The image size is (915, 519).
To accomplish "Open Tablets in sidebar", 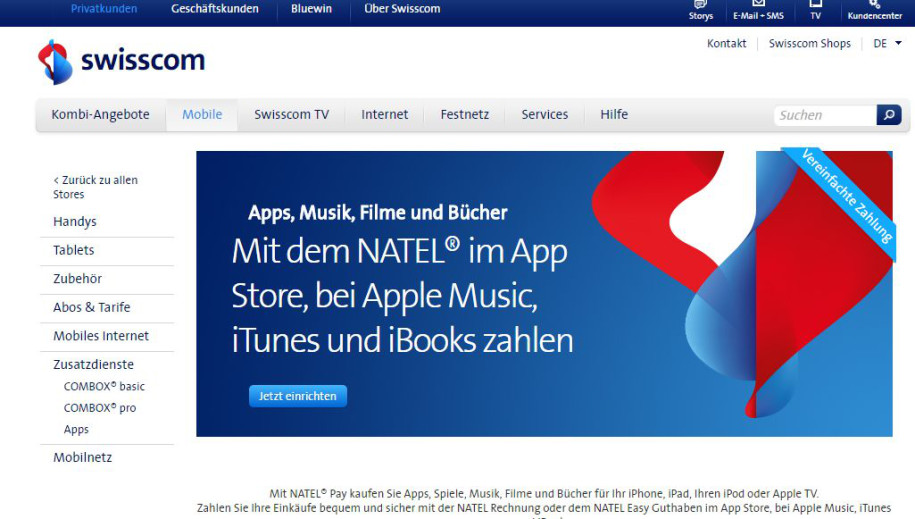I will (74, 250).
